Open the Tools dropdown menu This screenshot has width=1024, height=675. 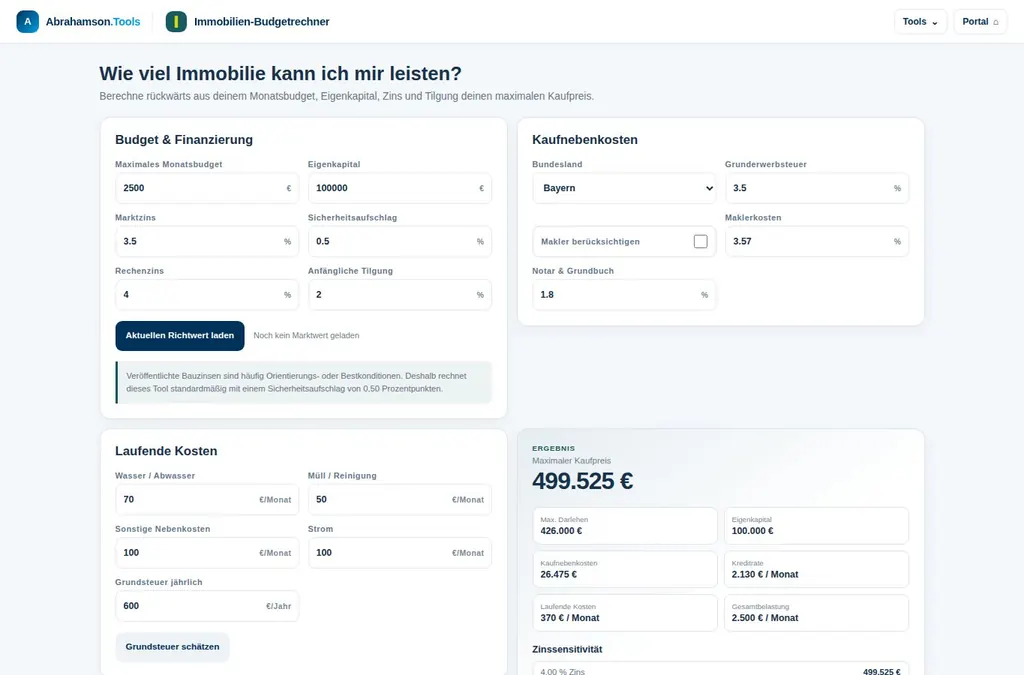pyautogui.click(x=920, y=22)
